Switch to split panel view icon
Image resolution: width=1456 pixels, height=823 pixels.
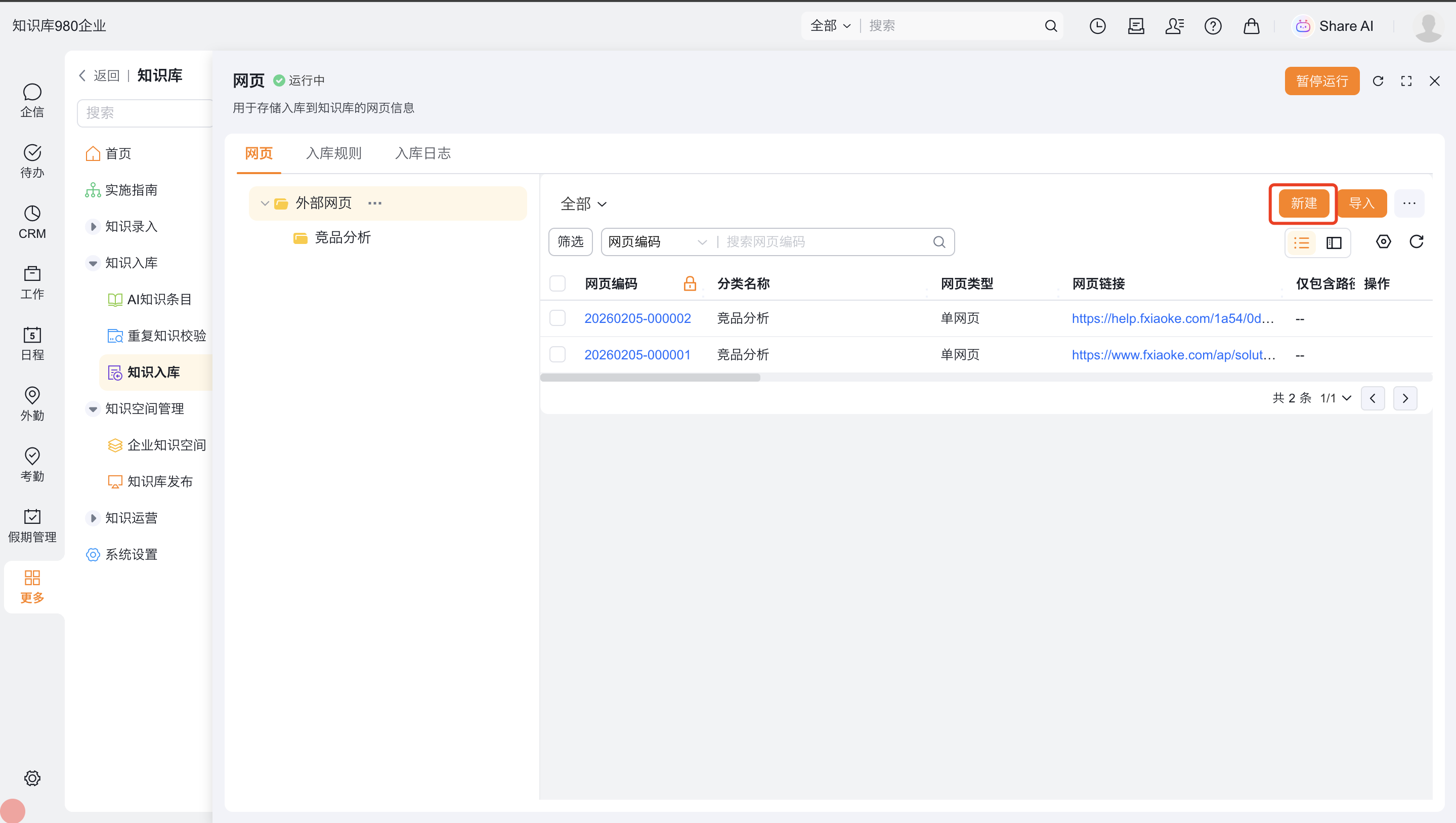pos(1334,242)
